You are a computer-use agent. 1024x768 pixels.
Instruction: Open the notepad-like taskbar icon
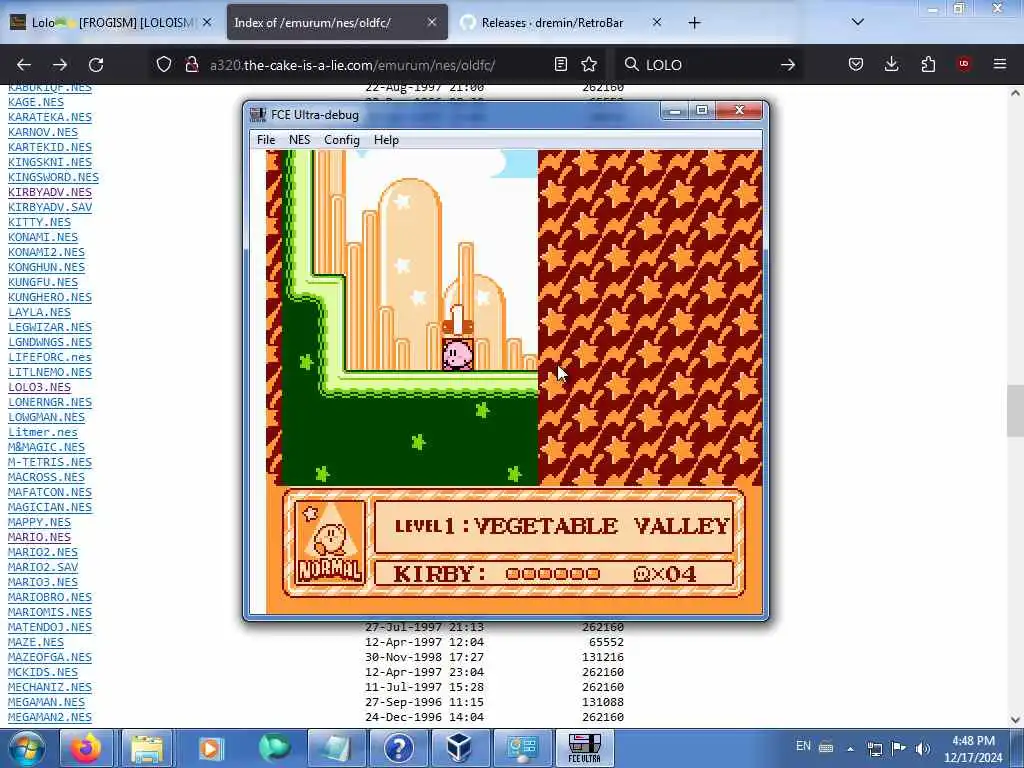pyautogui.click(x=336, y=748)
